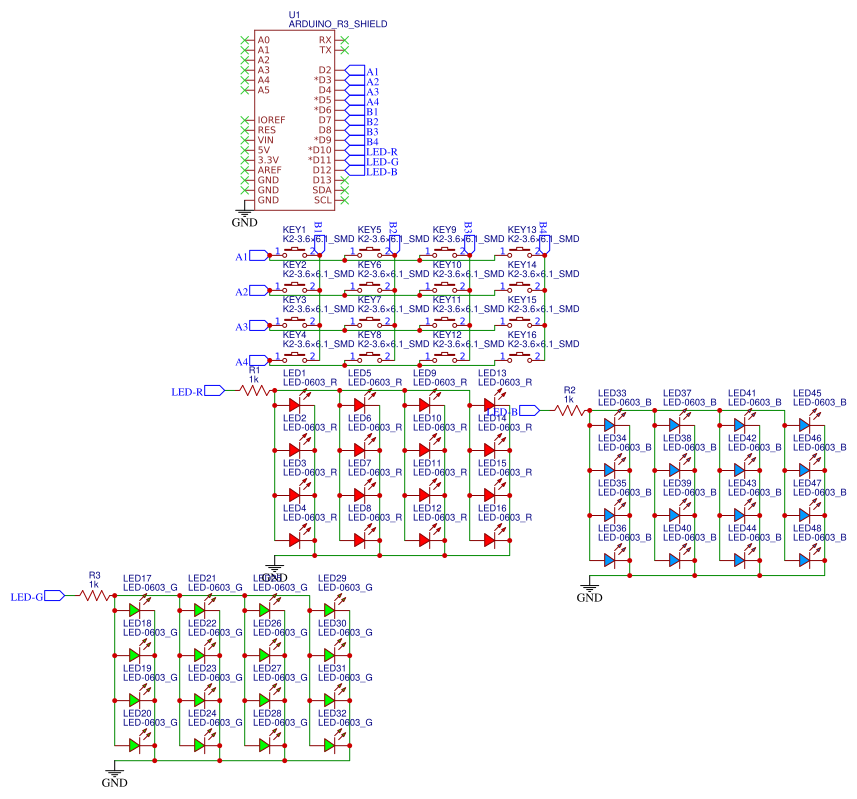Click the KEY6 push-button switch symbol

pos(370,287)
